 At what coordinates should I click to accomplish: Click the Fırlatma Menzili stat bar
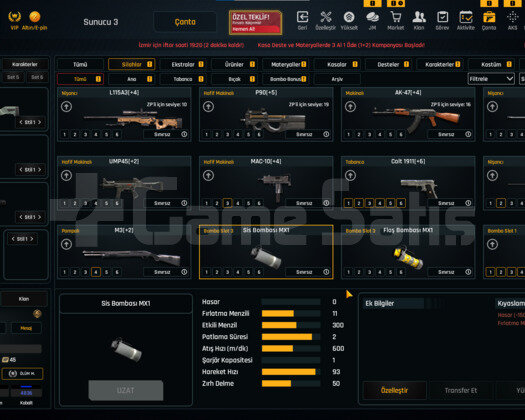click(291, 313)
